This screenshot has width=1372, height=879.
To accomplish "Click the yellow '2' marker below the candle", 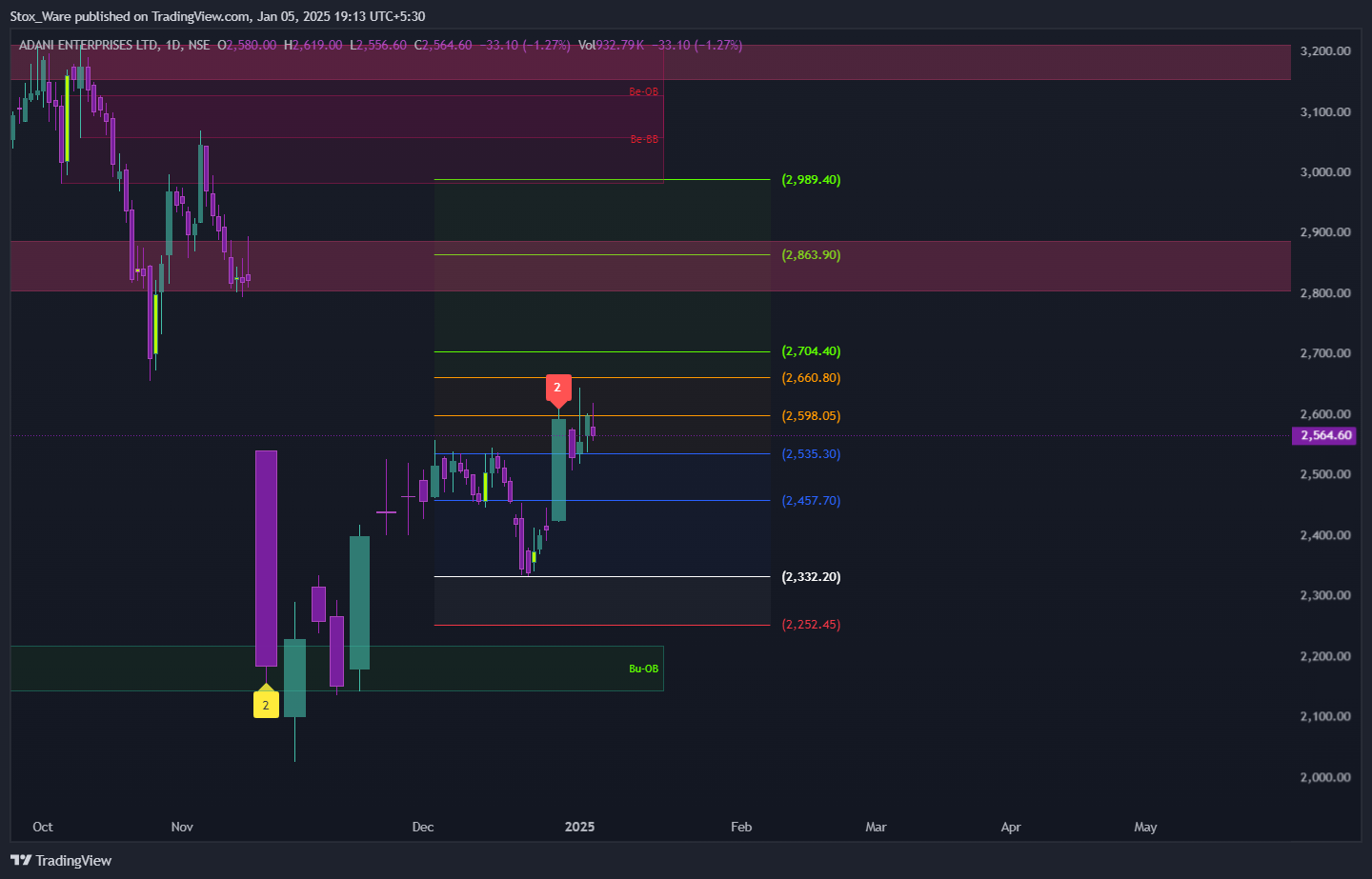I will pos(266,703).
